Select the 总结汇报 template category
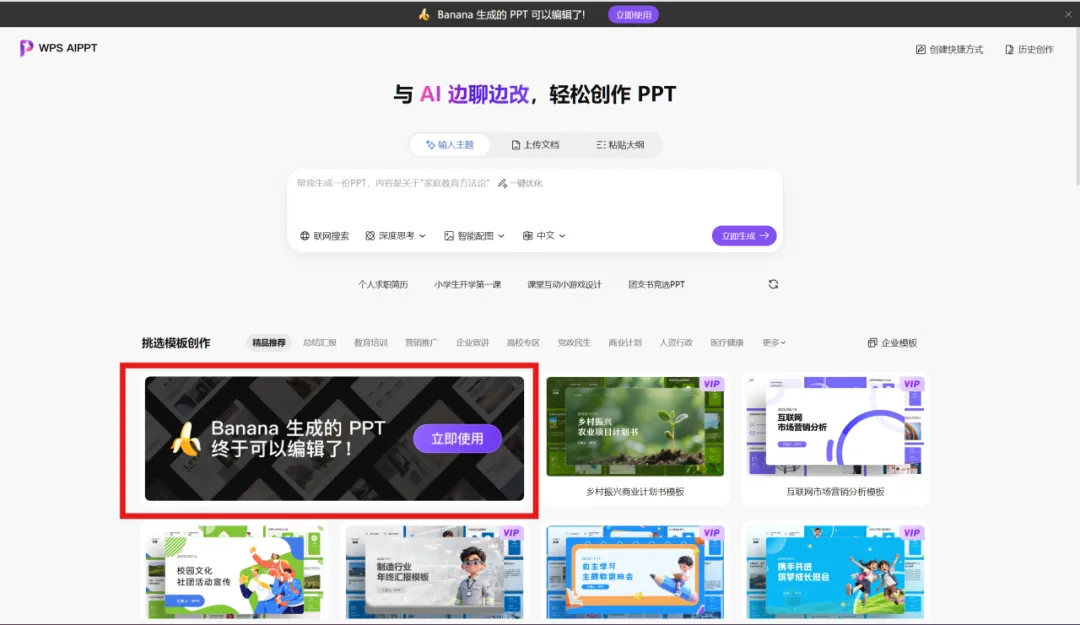The width and height of the screenshot is (1080, 625). 320,342
